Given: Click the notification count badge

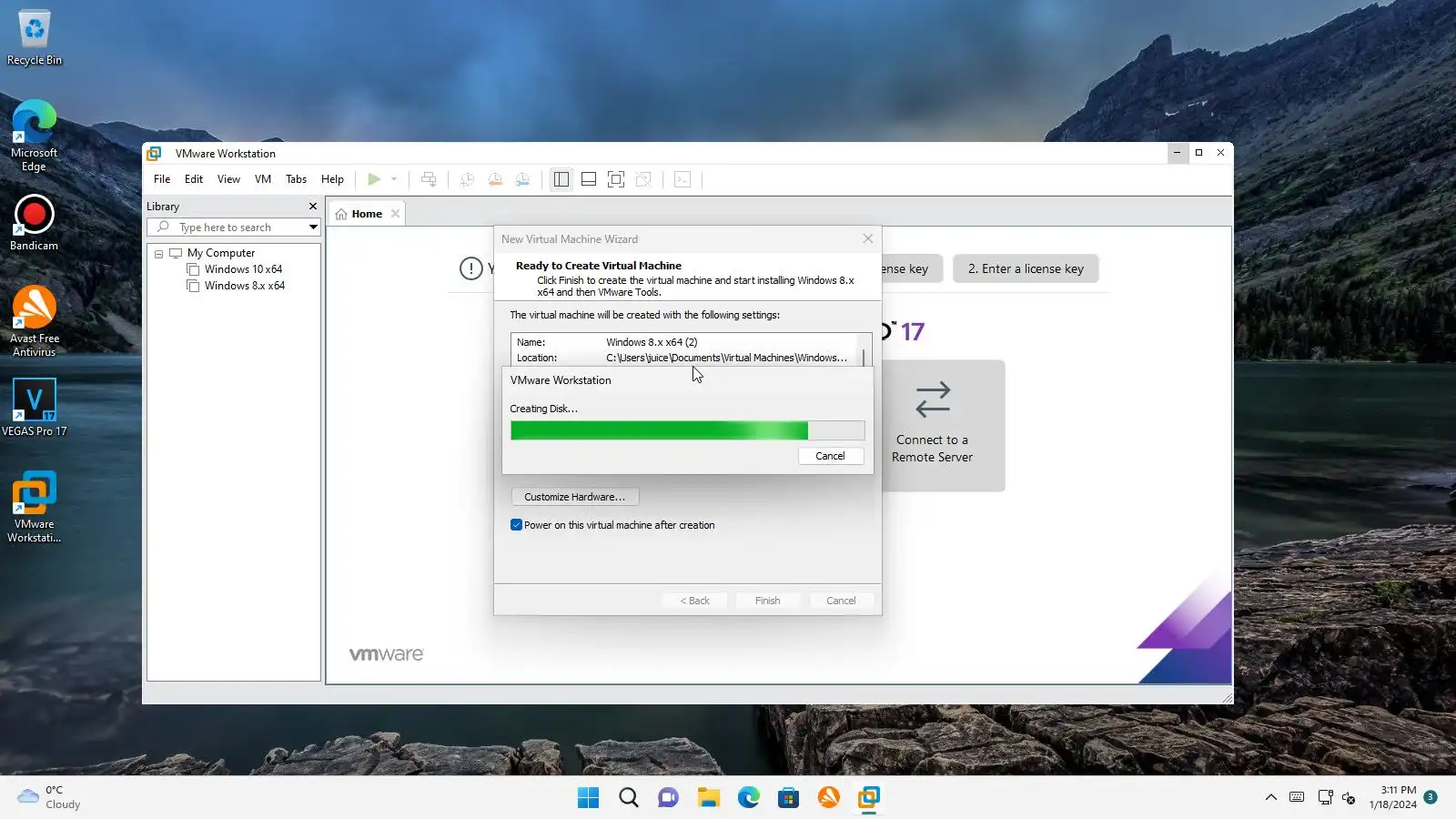Looking at the screenshot, I should (x=1431, y=797).
